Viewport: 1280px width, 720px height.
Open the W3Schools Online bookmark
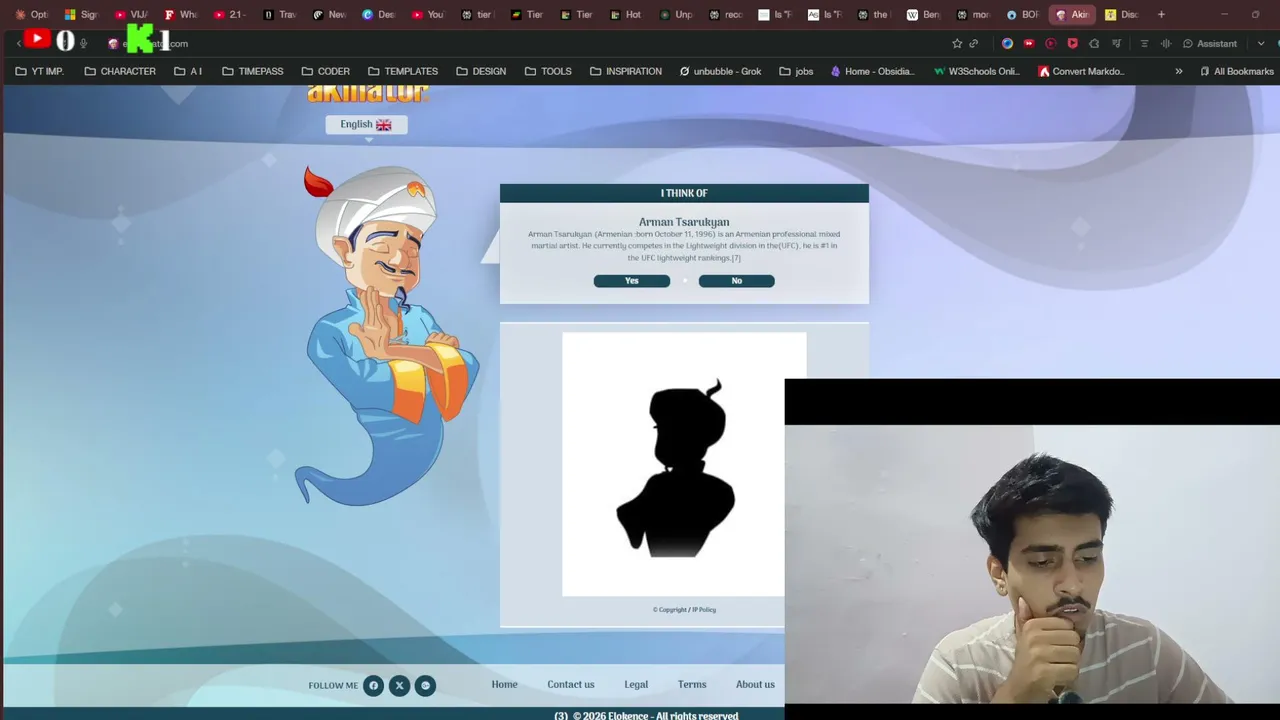(x=976, y=71)
